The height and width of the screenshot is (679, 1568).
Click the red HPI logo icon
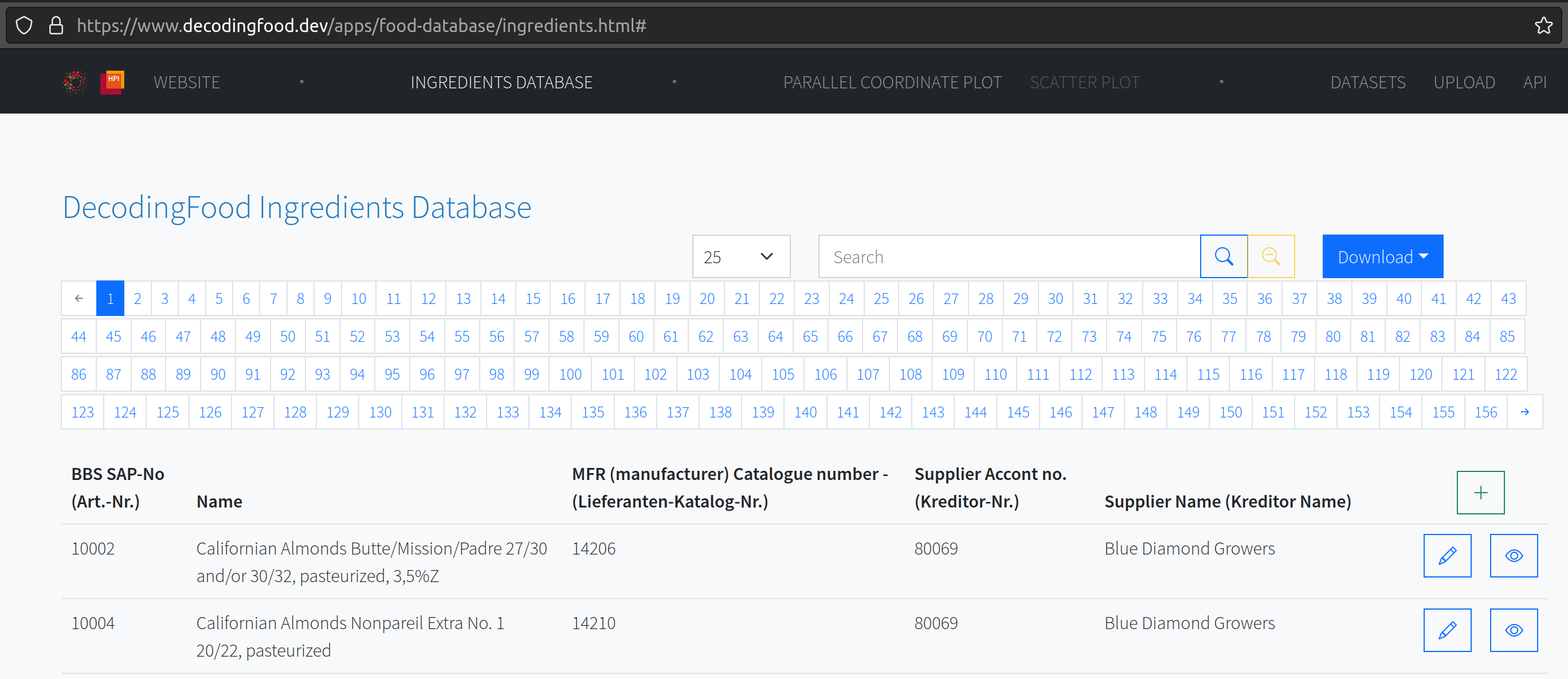(112, 81)
